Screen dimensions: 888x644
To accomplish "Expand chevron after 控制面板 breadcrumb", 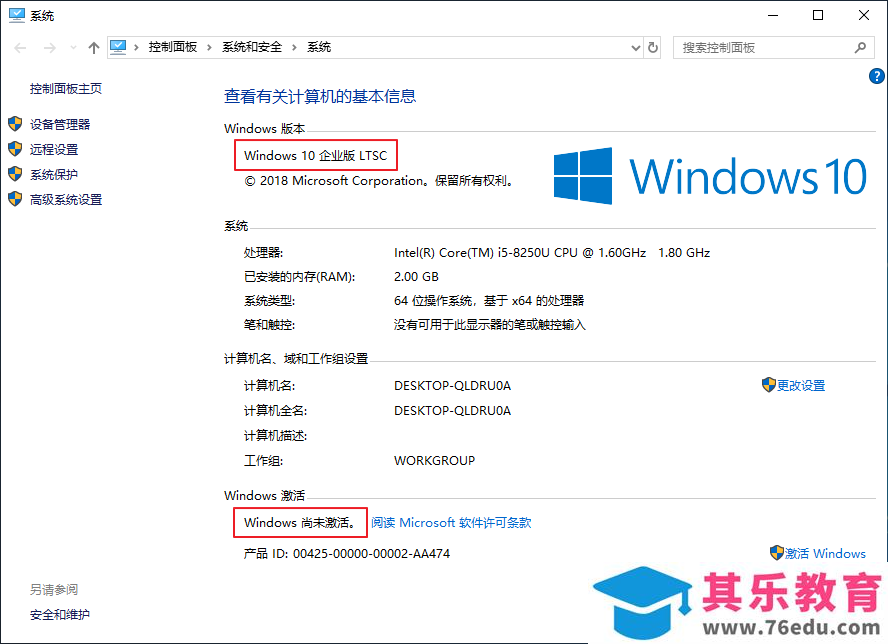I will point(210,48).
